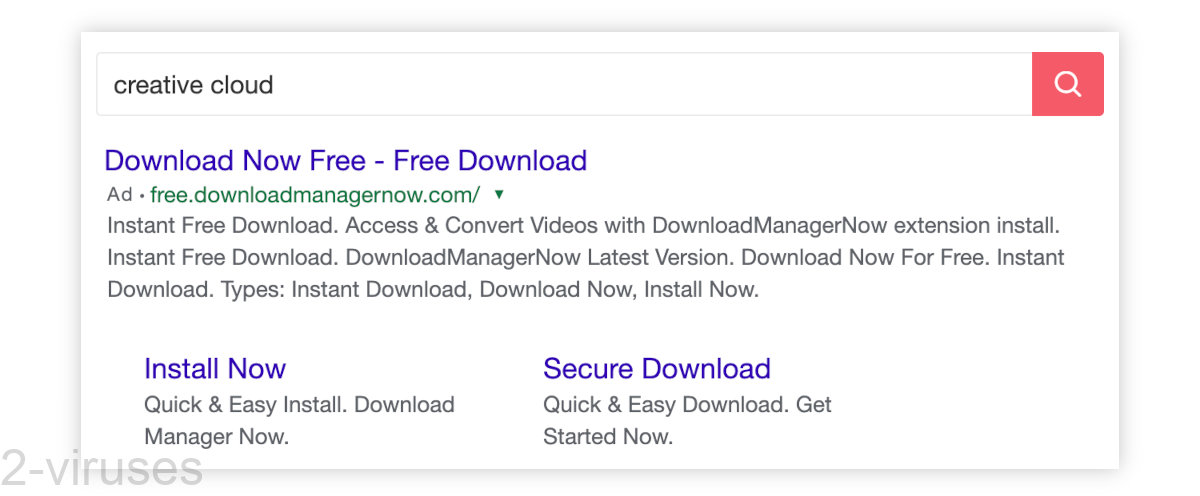1200x496 pixels.
Task: Click the 'Manager Now.' text under Install Now
Action: 216,437
